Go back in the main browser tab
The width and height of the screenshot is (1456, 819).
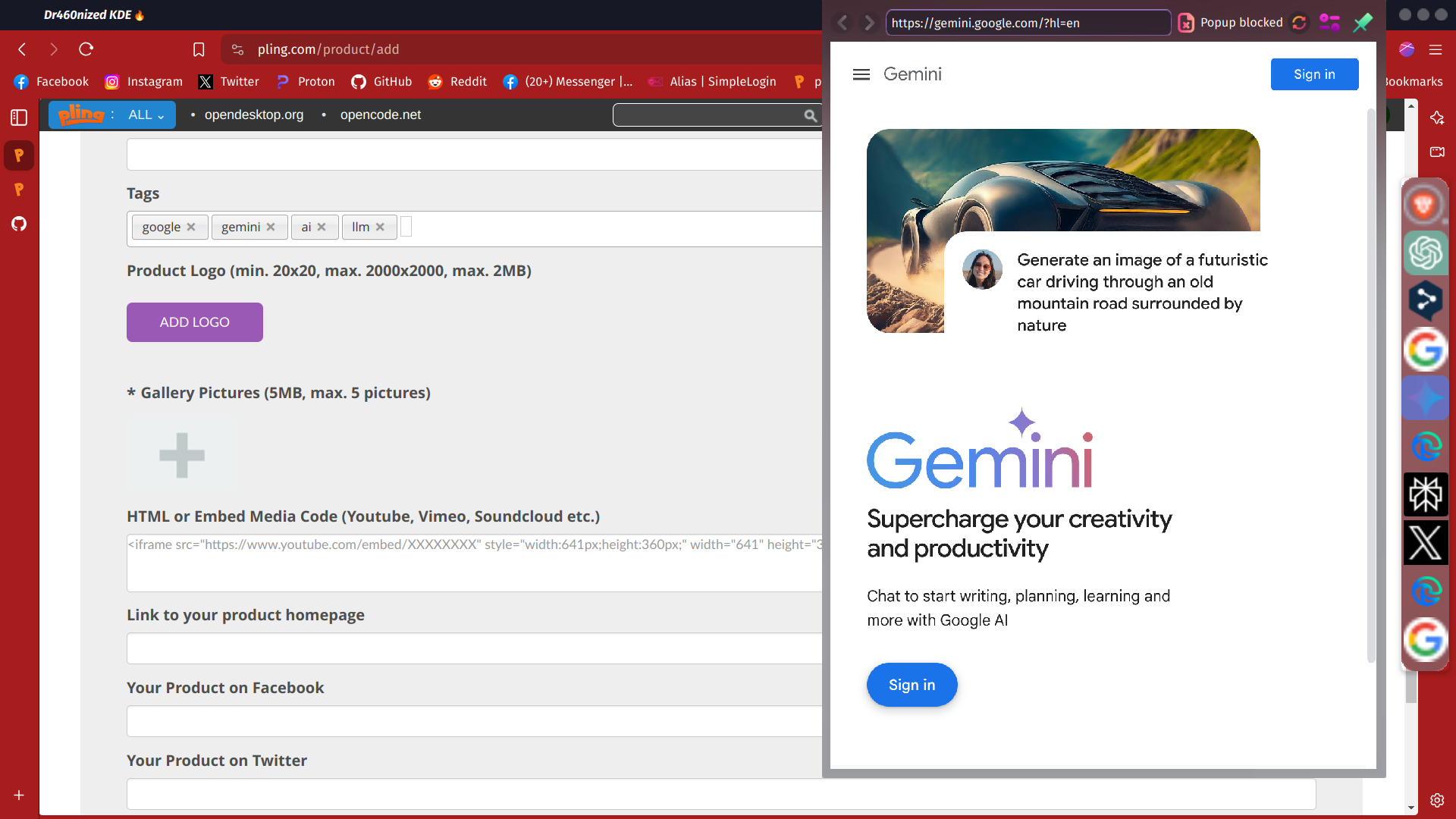(22, 49)
